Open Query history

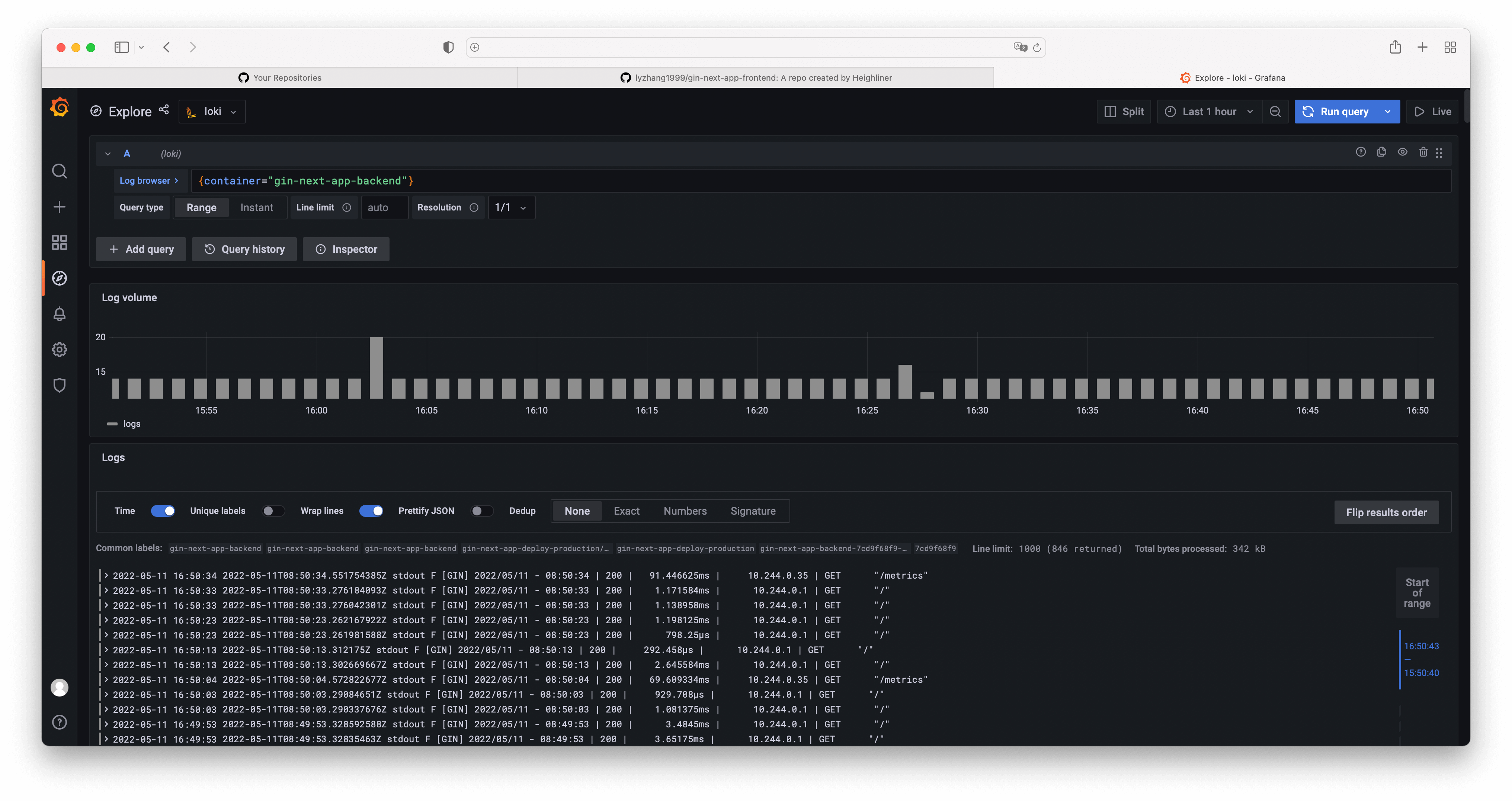(244, 249)
